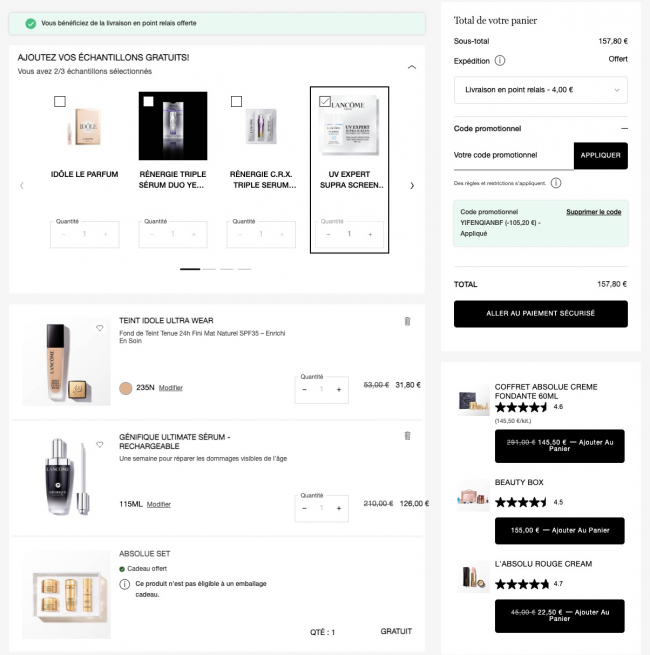
Task: Open the delivery method dropdown
Action: click(x=540, y=90)
